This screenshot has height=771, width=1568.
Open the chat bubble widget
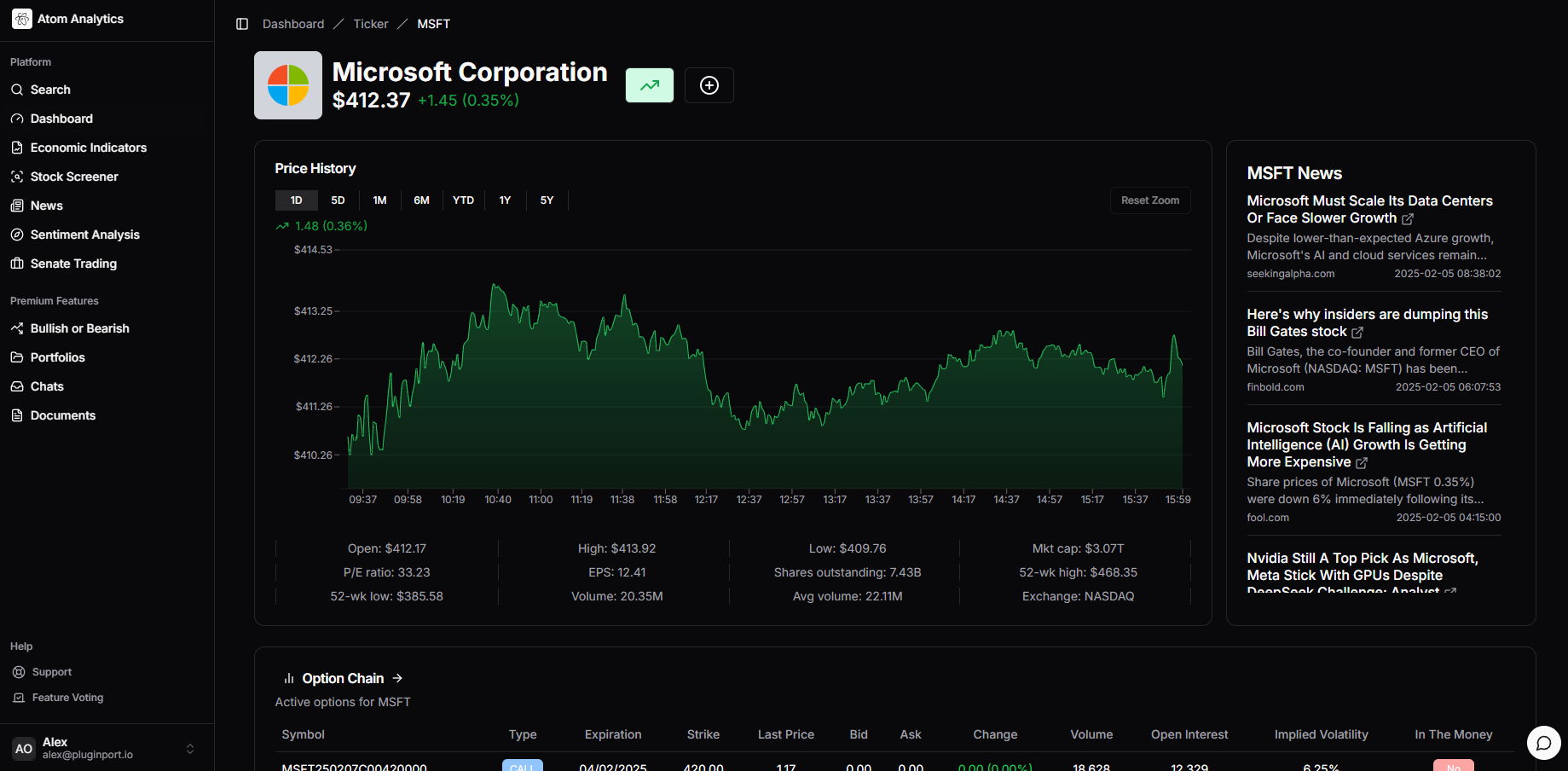tap(1543, 743)
